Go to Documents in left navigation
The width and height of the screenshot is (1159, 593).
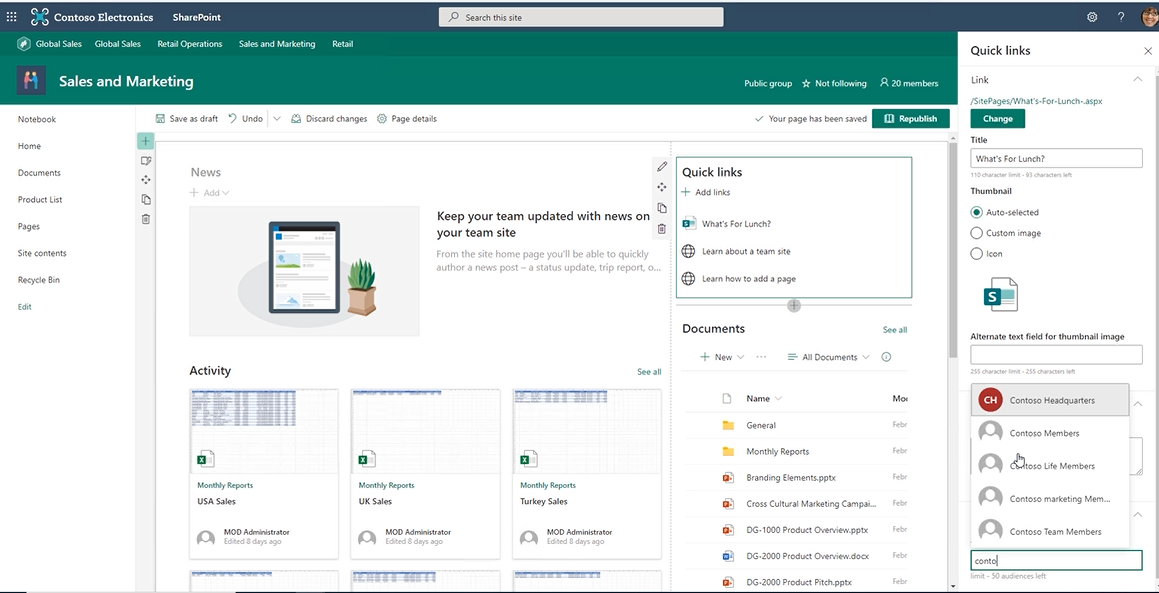click(x=39, y=172)
